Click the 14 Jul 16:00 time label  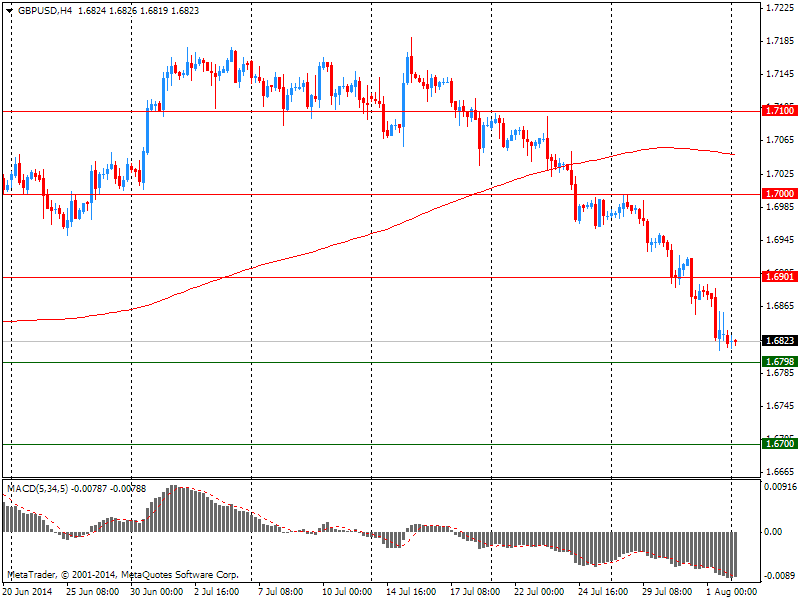click(x=411, y=592)
